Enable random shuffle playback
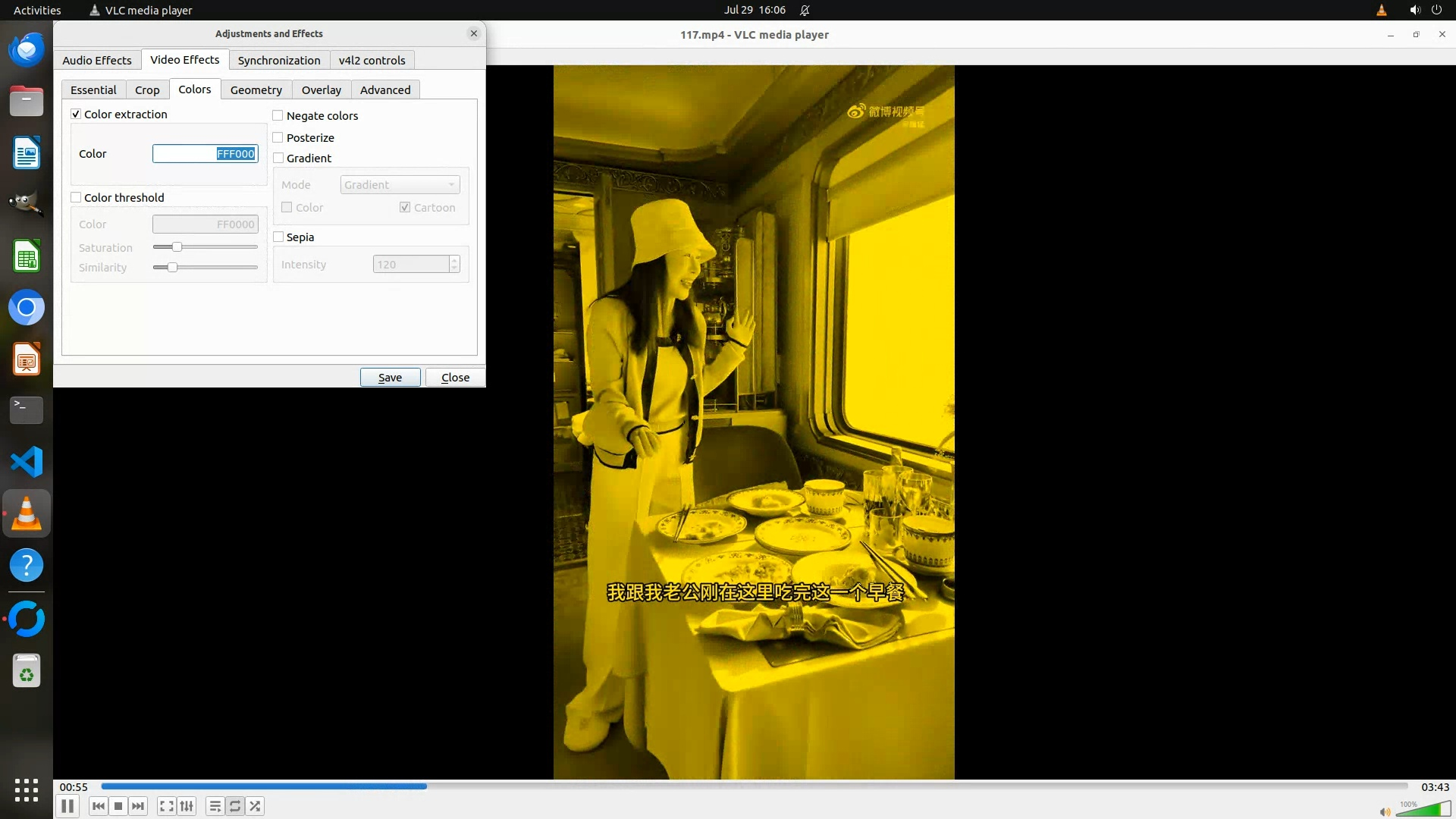Image resolution: width=1456 pixels, height=819 pixels. coord(256,806)
